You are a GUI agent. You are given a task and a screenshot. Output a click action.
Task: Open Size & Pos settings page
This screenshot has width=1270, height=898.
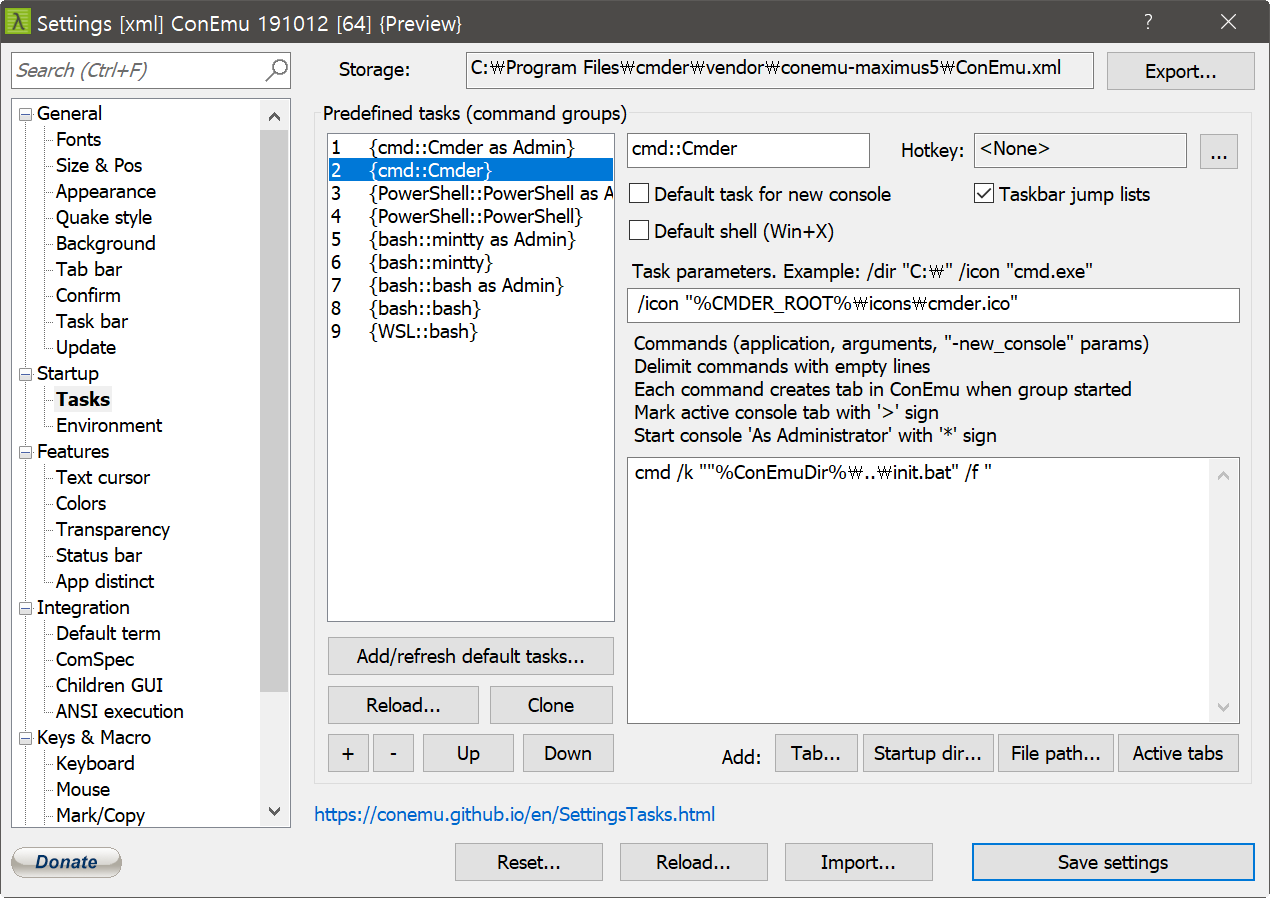click(99, 165)
